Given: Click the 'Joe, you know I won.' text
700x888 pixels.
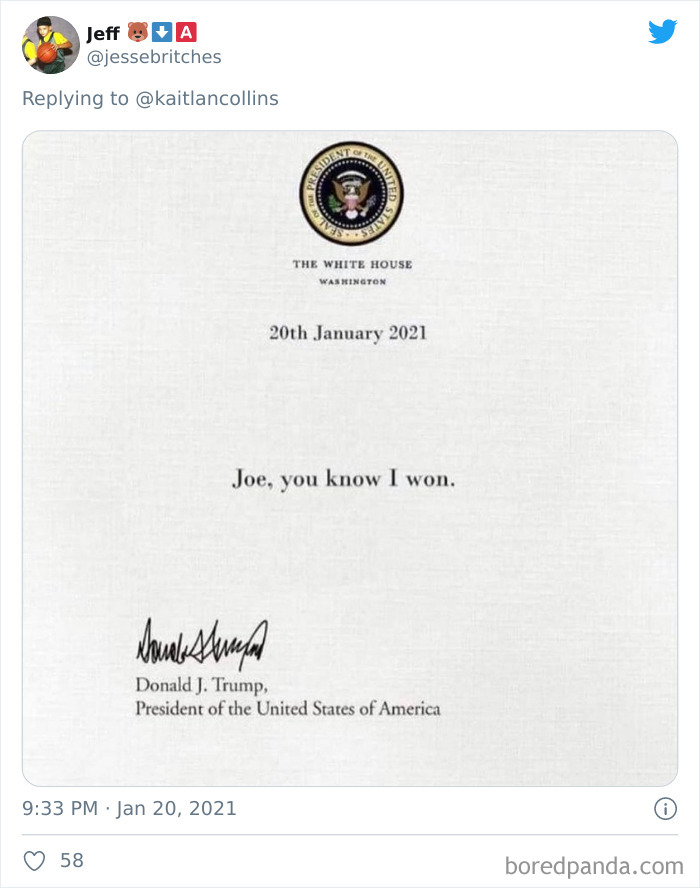Looking at the screenshot, I should pyautogui.click(x=343, y=479).
